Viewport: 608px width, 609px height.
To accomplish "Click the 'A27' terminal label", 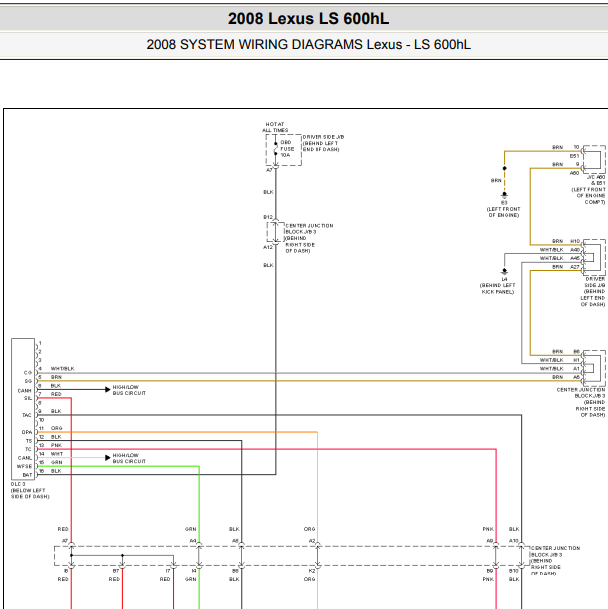I will pyautogui.click(x=575, y=267).
